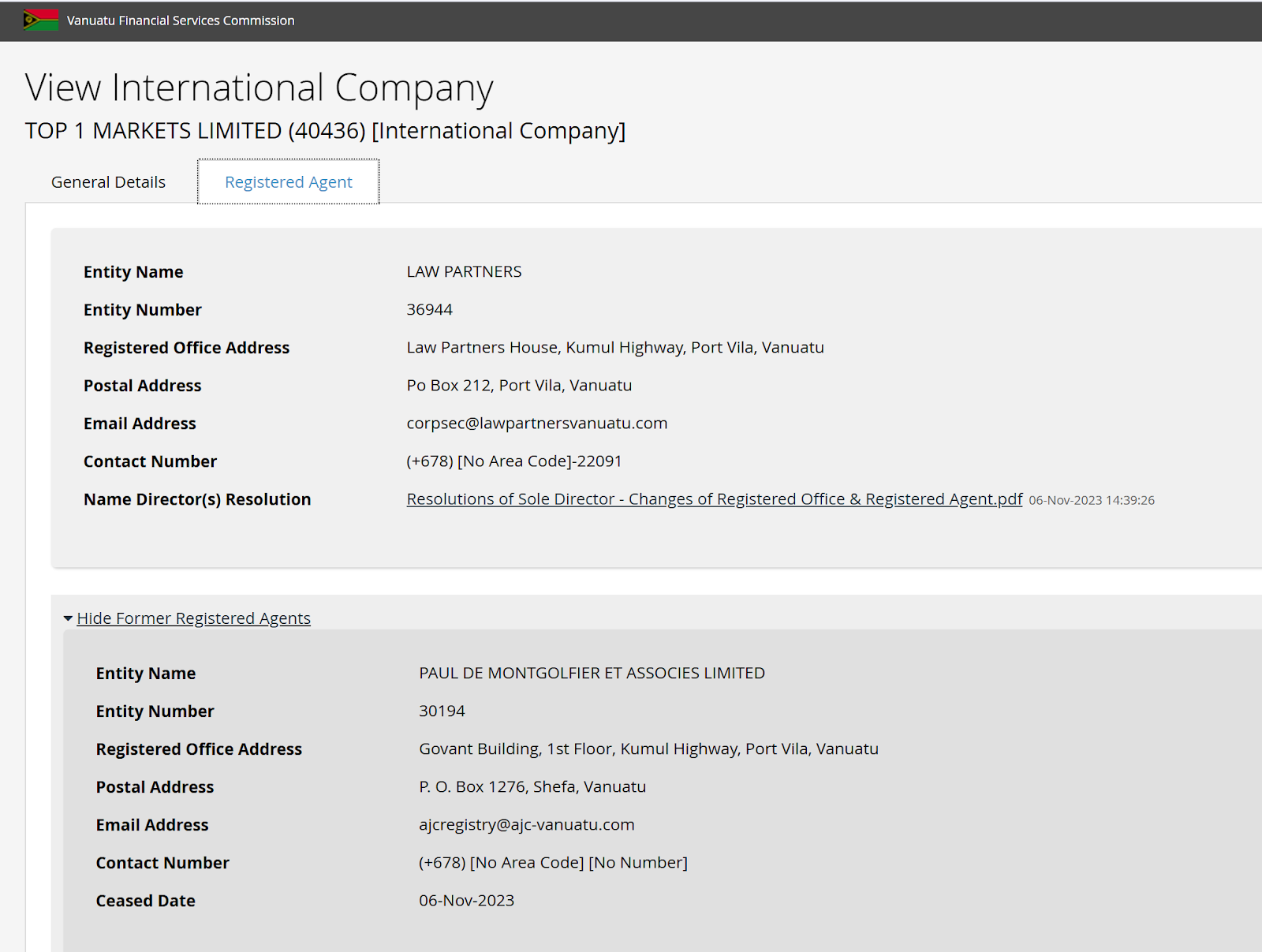1262x952 pixels.
Task: Click the PAUL DE MONTGOLFIER ET ASSOCIES LIMITED name
Action: (592, 673)
